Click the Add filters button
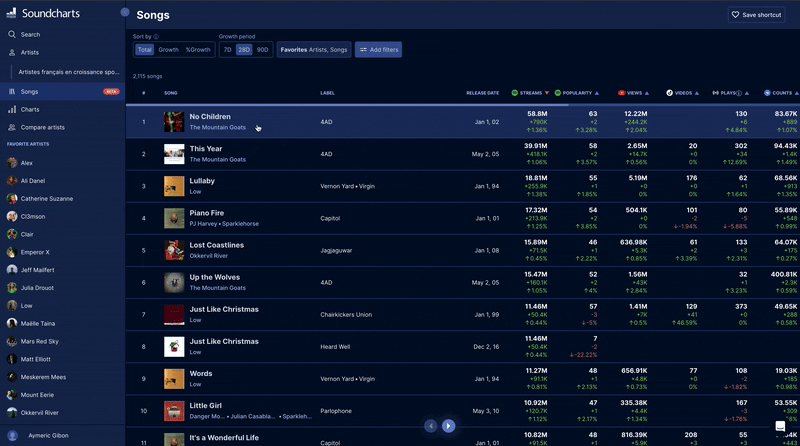This screenshot has width=800, height=446. (378, 49)
